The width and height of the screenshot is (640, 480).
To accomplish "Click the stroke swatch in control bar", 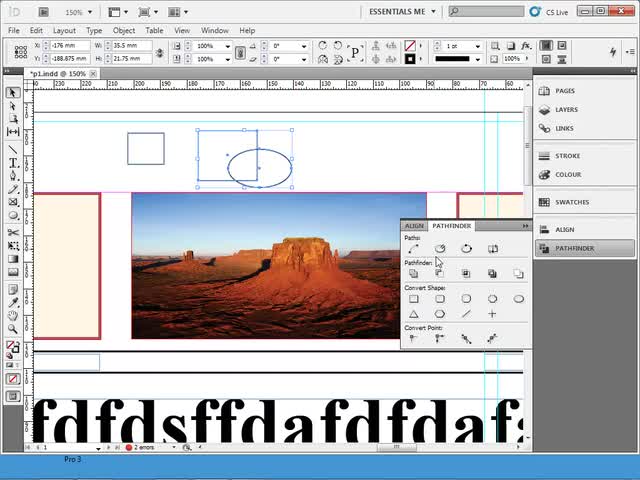I will [410, 59].
